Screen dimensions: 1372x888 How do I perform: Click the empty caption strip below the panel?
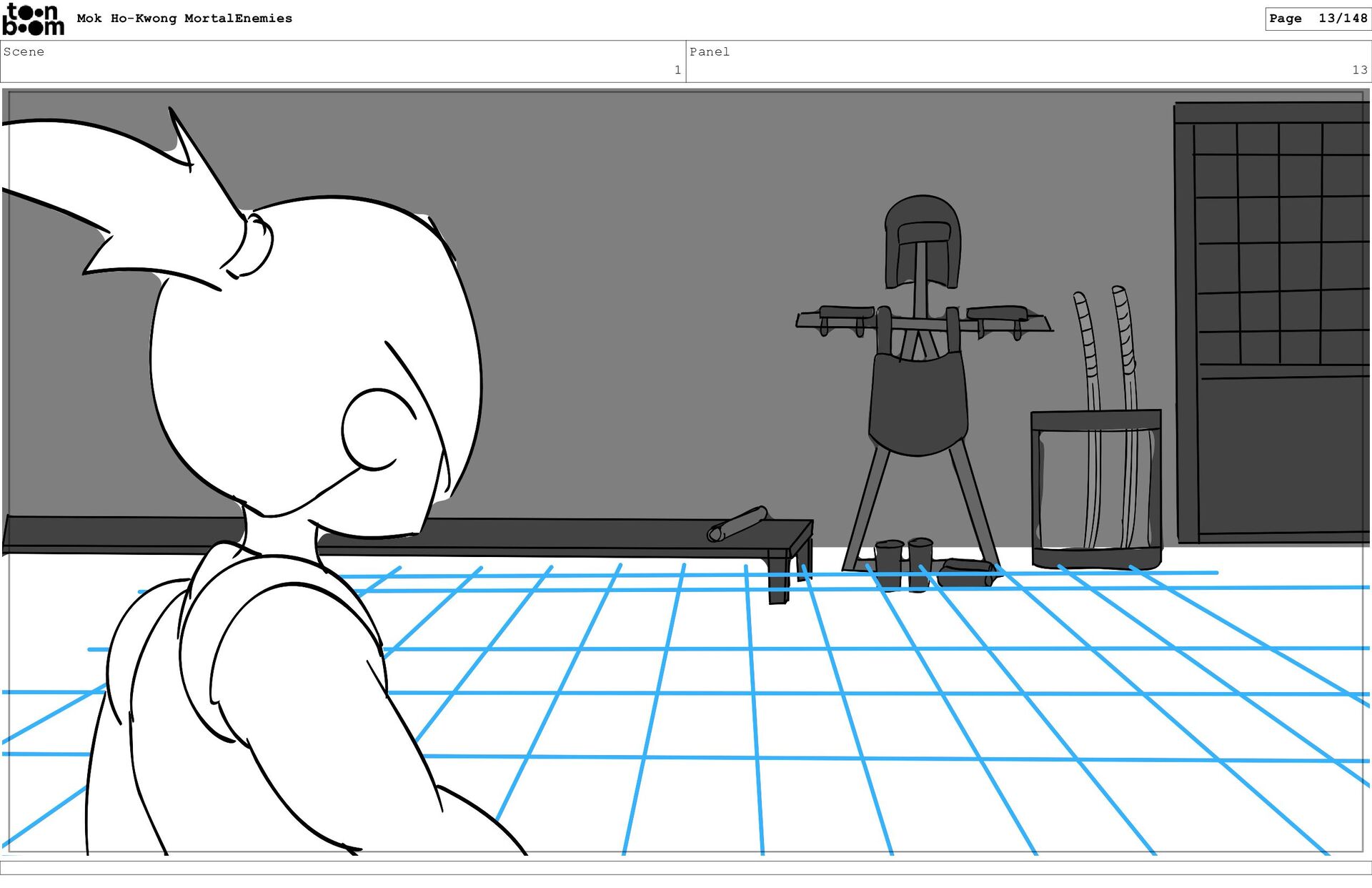pos(686,867)
